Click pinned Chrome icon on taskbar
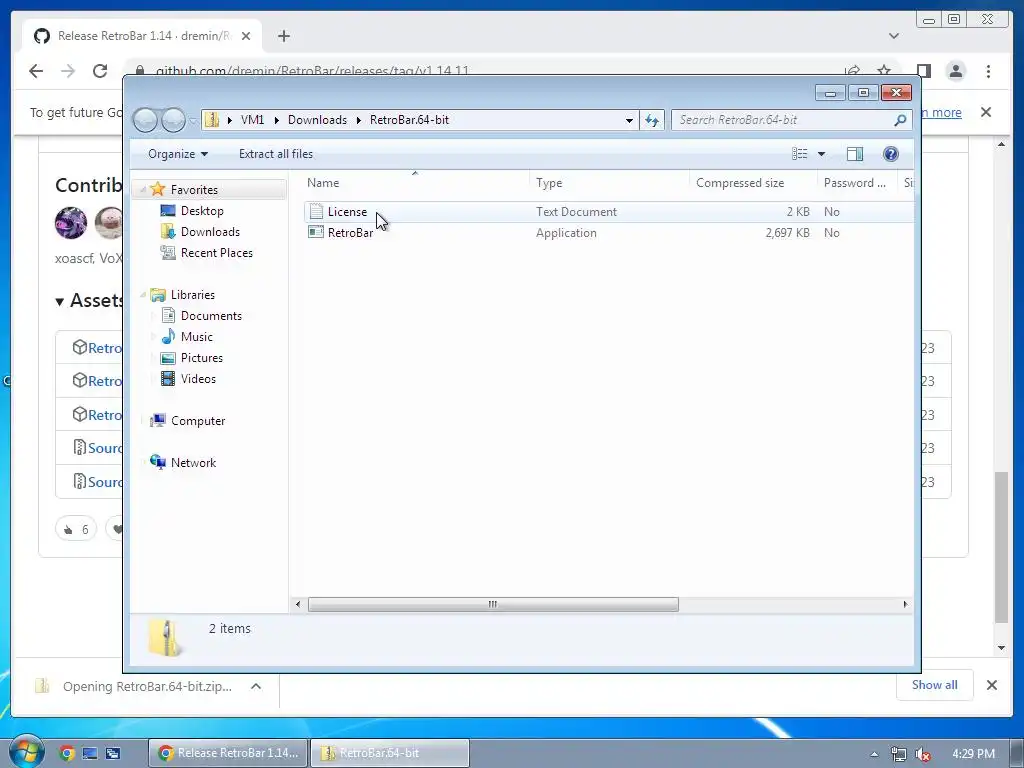The width and height of the screenshot is (1024, 768). tap(67, 753)
